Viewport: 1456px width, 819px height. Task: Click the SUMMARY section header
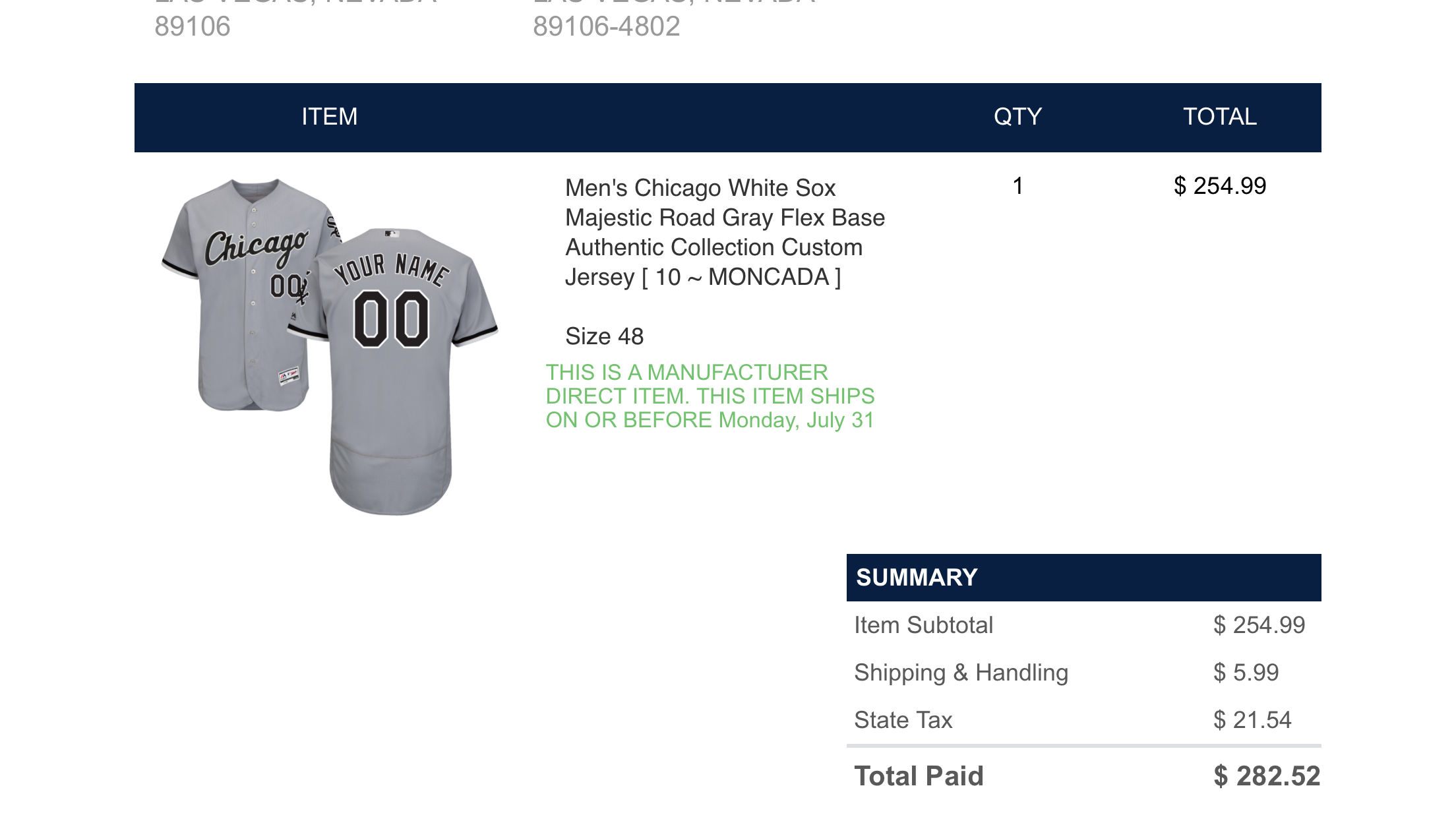tap(917, 578)
